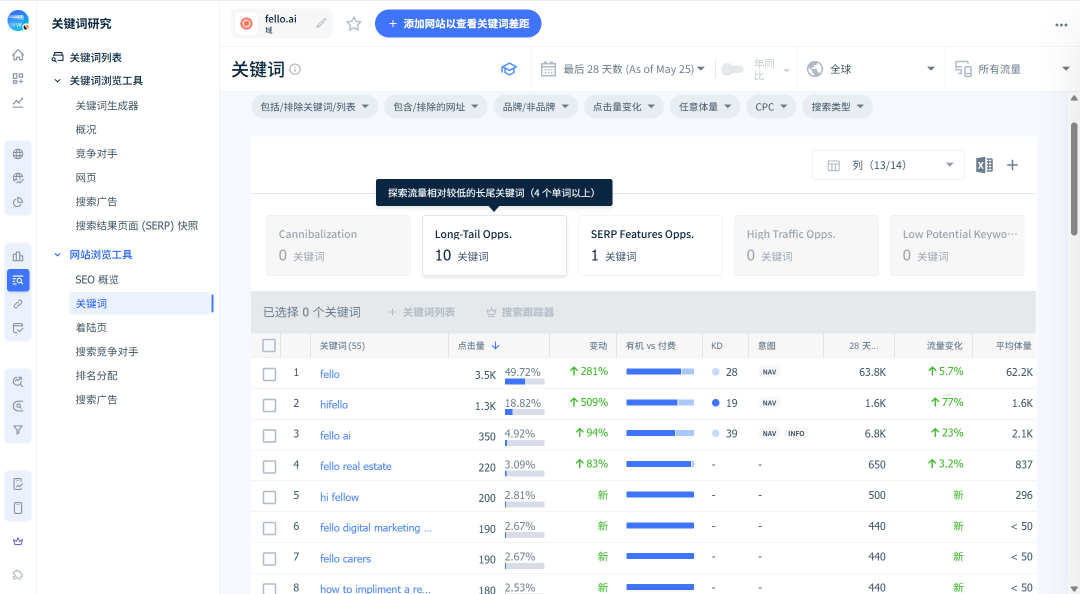
Task: Open the keyword link fello carers
Action: coord(345,559)
